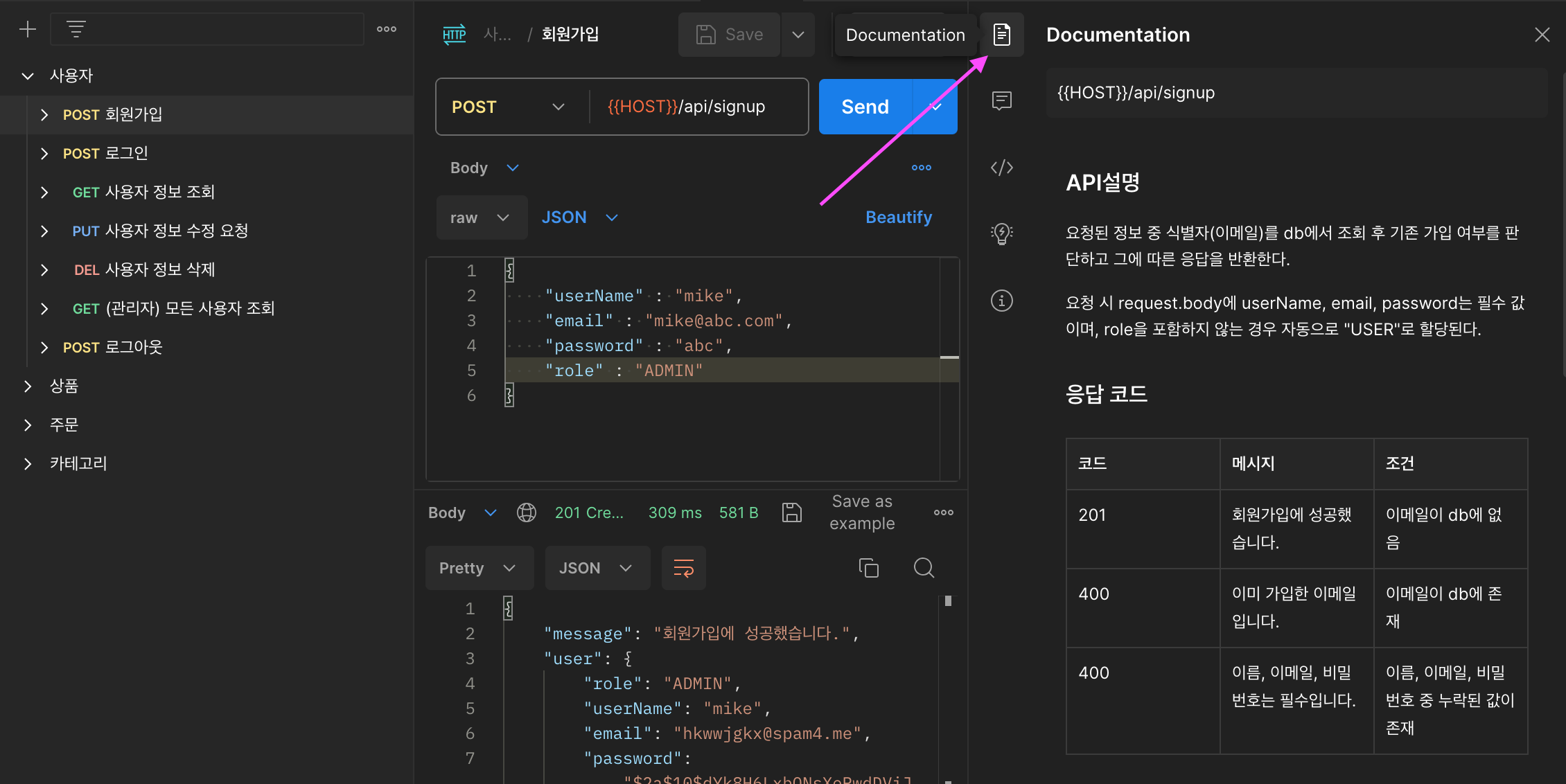Image resolution: width=1566 pixels, height=784 pixels.
Task: Click the sidebar search field
Action: (x=206, y=29)
